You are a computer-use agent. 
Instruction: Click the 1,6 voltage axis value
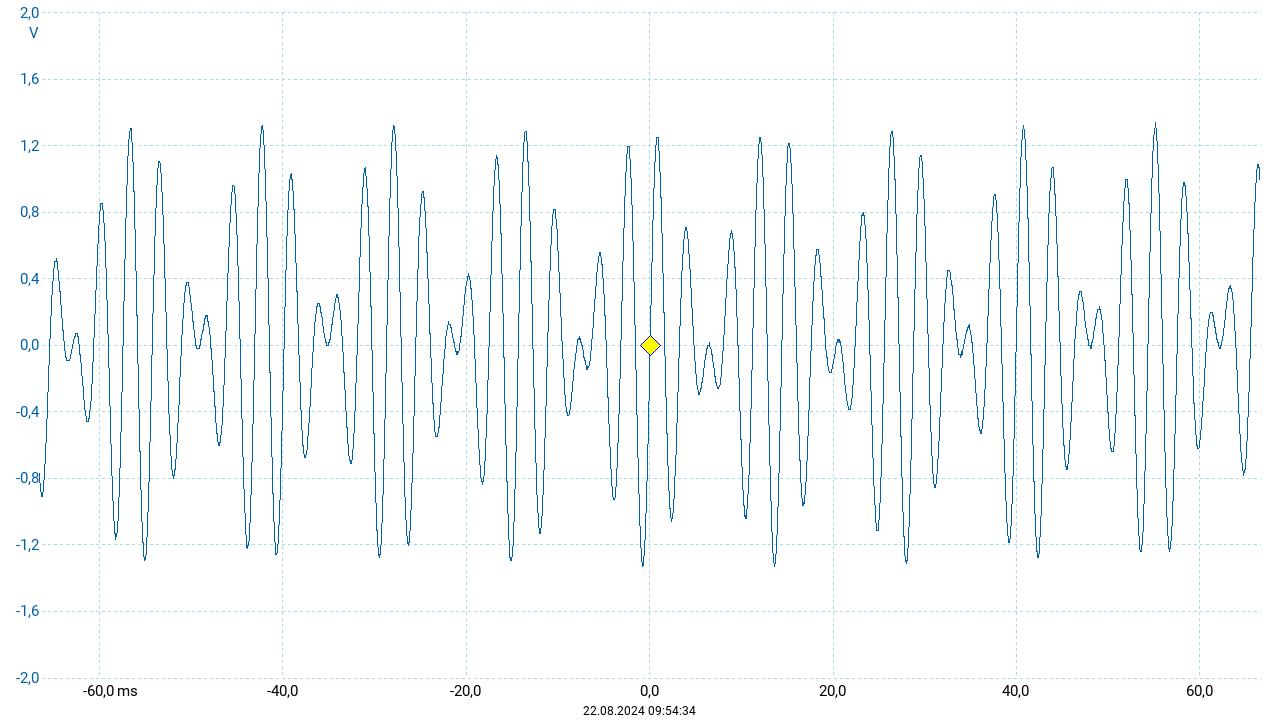point(30,79)
